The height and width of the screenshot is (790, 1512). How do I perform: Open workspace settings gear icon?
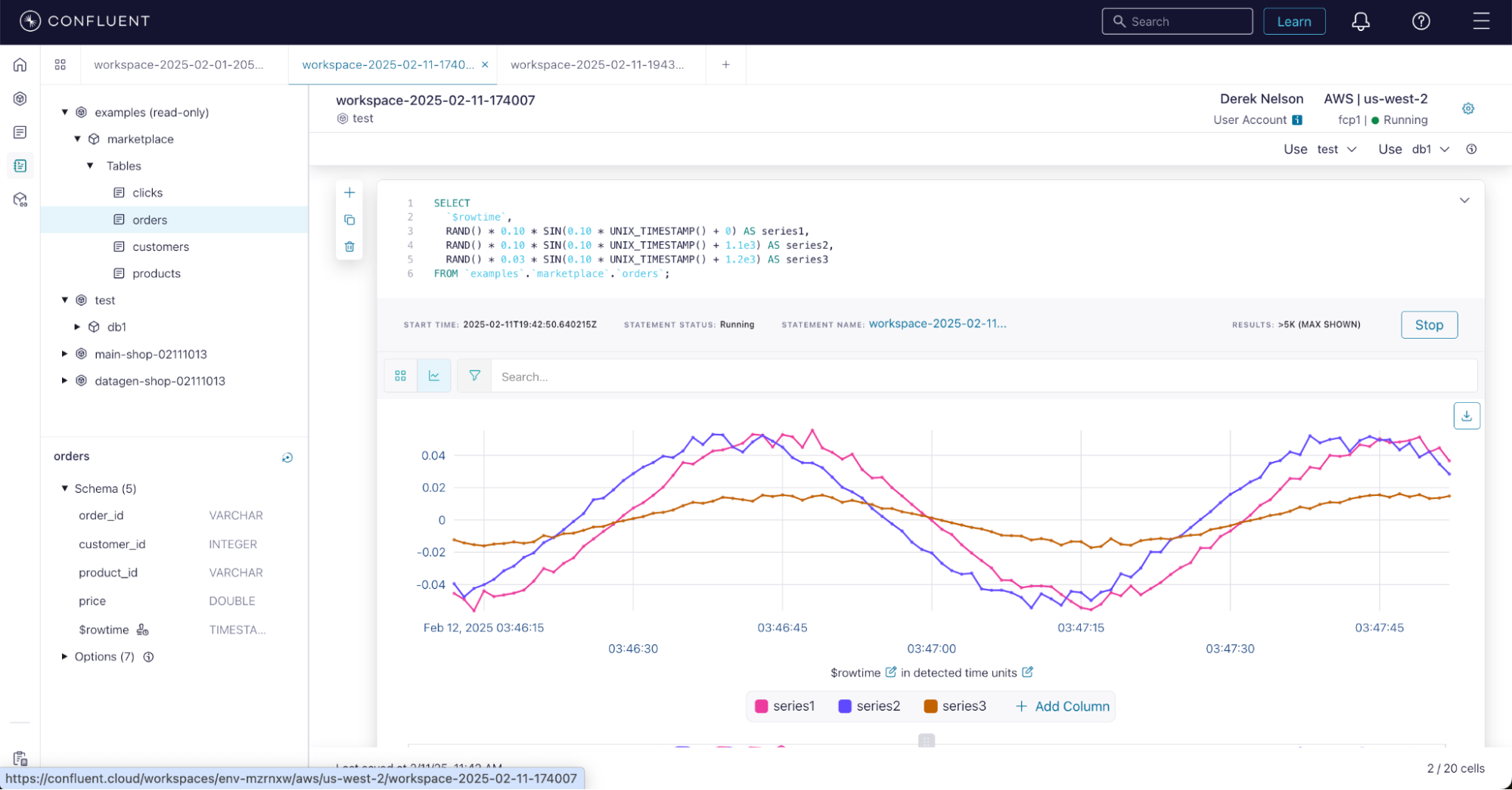[1467, 109]
